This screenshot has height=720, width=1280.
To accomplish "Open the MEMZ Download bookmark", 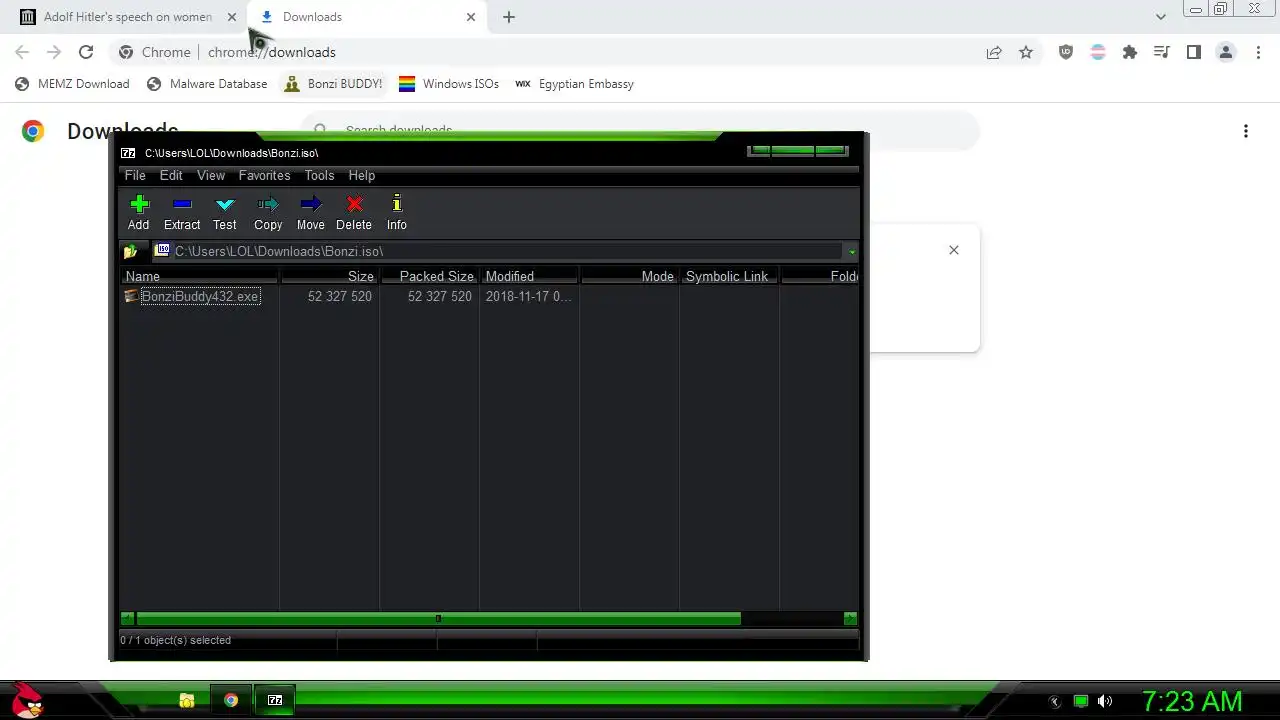I will coord(72,84).
